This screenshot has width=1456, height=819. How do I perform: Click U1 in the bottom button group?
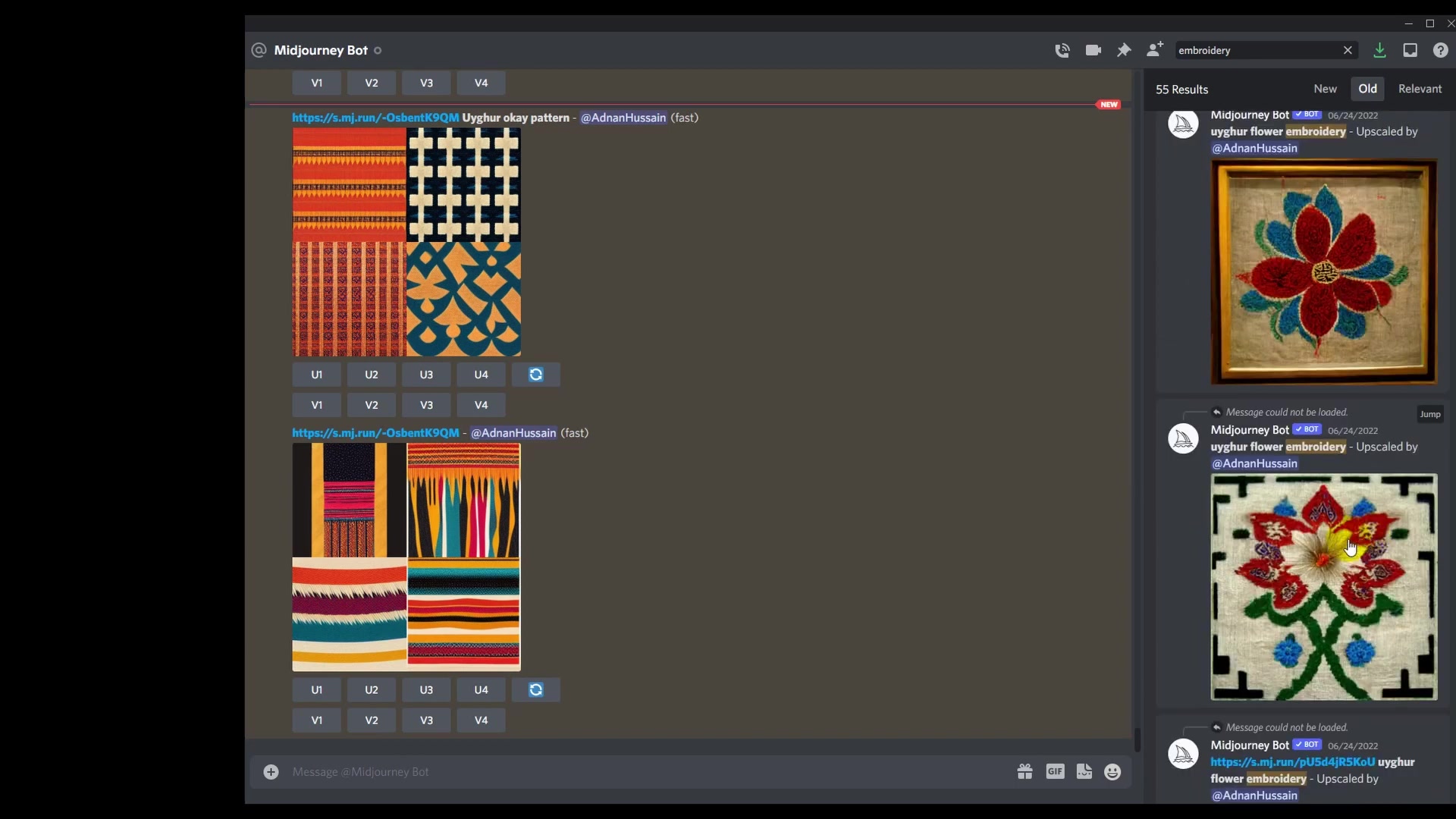click(x=316, y=690)
